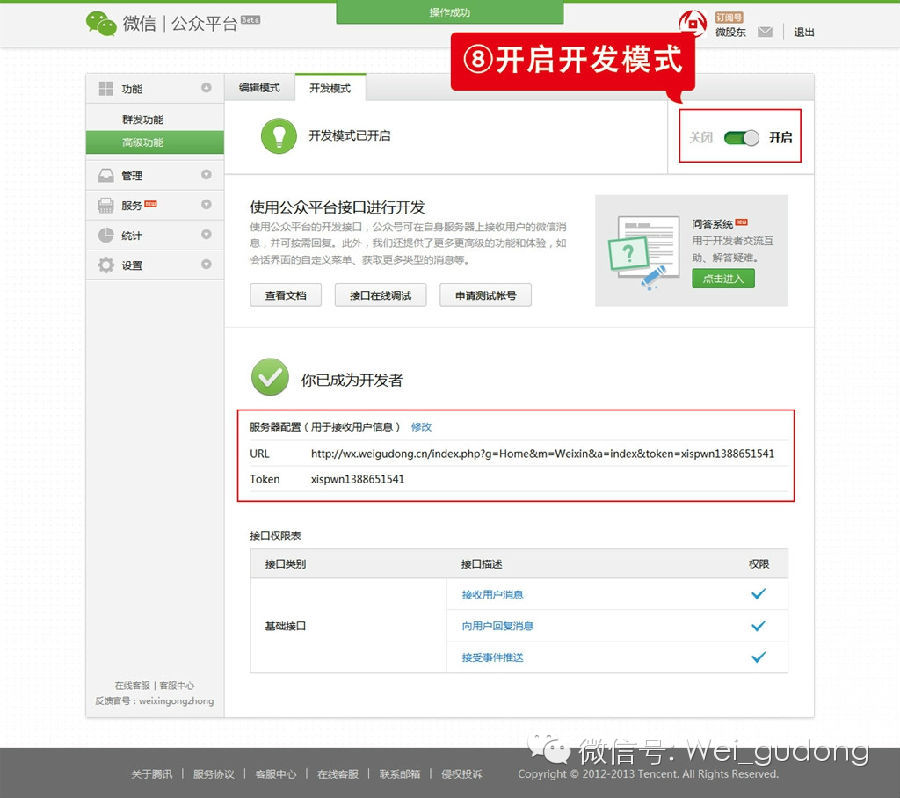
Task: Select the Token value xispwn1388651541
Action: coord(358,479)
